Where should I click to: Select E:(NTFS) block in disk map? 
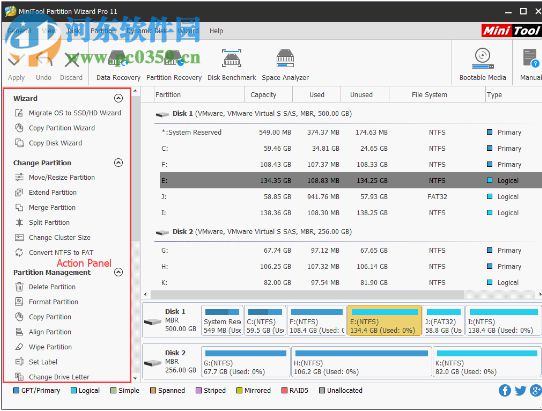(x=384, y=321)
